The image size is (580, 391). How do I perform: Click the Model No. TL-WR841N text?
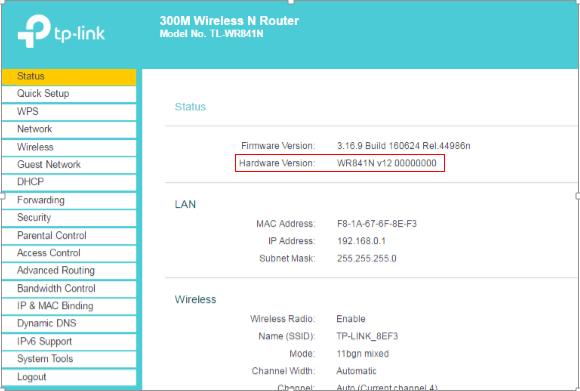(x=211, y=34)
